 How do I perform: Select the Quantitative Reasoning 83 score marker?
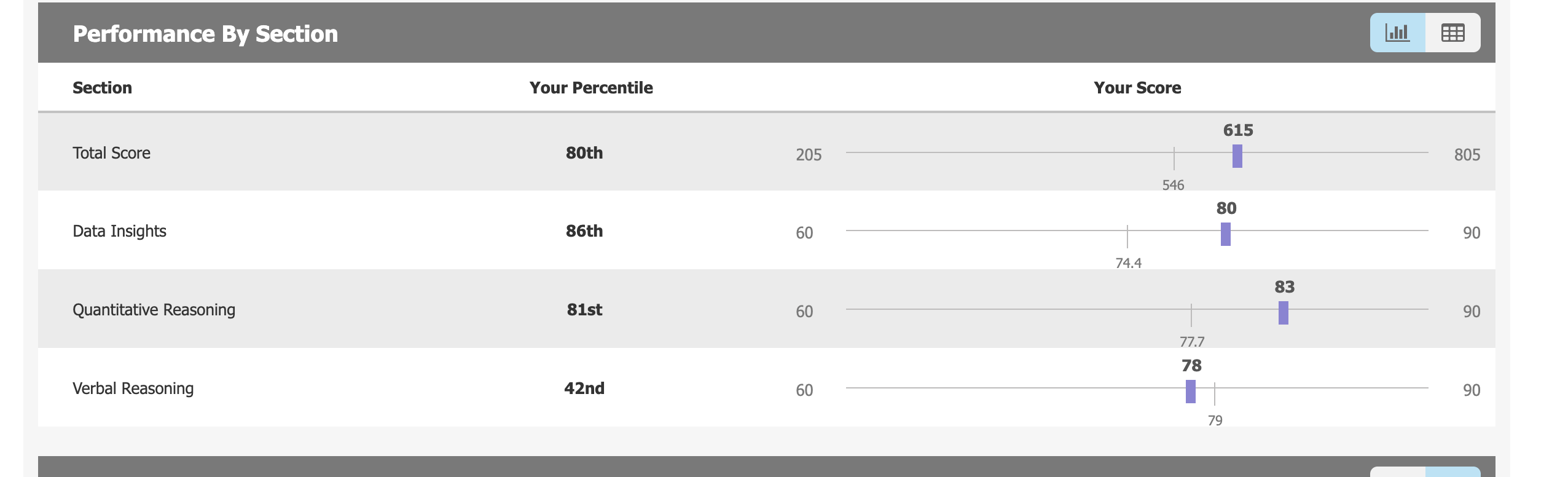[x=1283, y=313]
